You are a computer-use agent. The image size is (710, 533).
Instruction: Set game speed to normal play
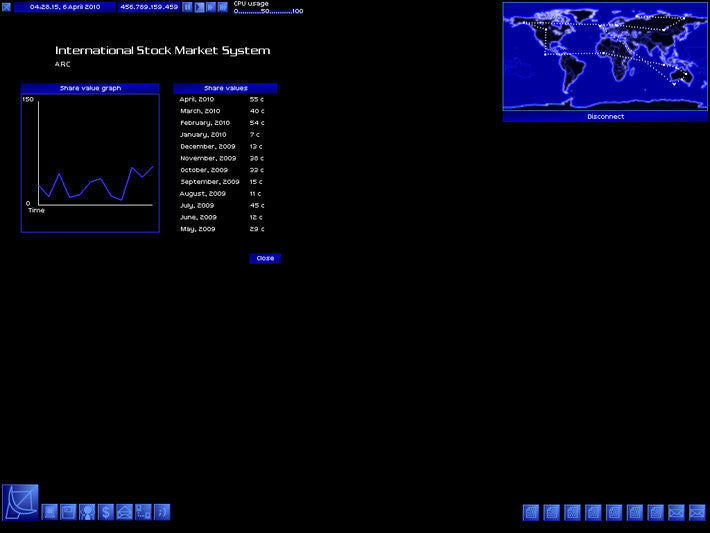[199, 7]
